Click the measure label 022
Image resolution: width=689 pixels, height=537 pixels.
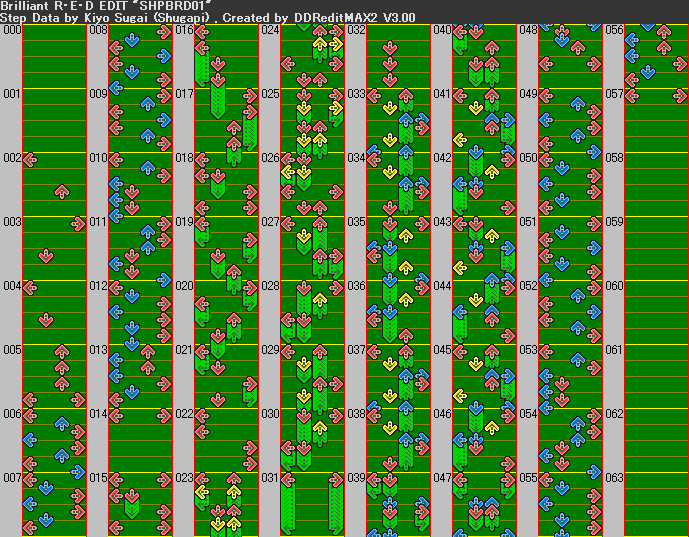(x=184, y=414)
